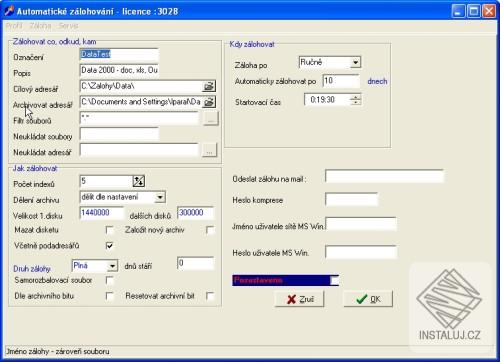Maximize the Automatické zálohování window
The width and height of the screenshot is (500, 362).
[474, 11]
